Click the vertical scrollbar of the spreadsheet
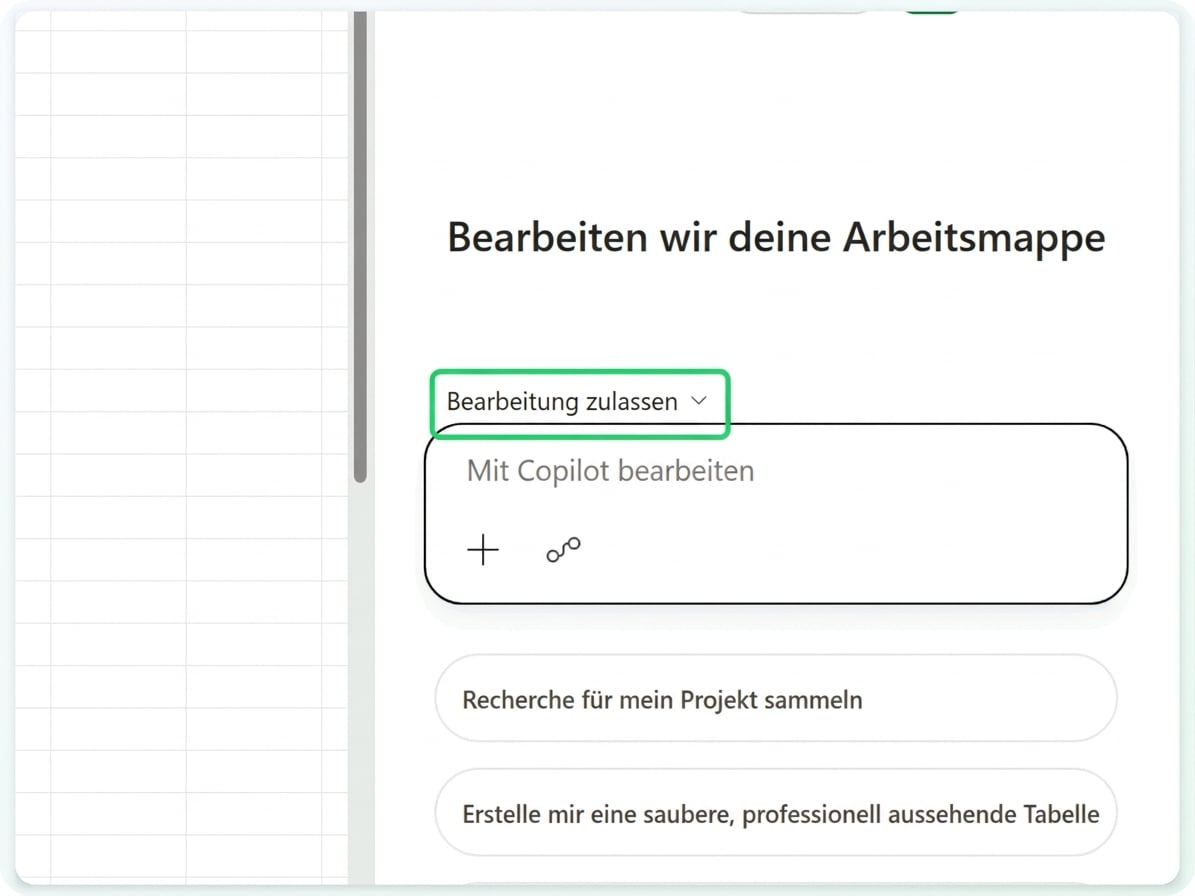Viewport: 1195px width, 896px height. pos(360,248)
